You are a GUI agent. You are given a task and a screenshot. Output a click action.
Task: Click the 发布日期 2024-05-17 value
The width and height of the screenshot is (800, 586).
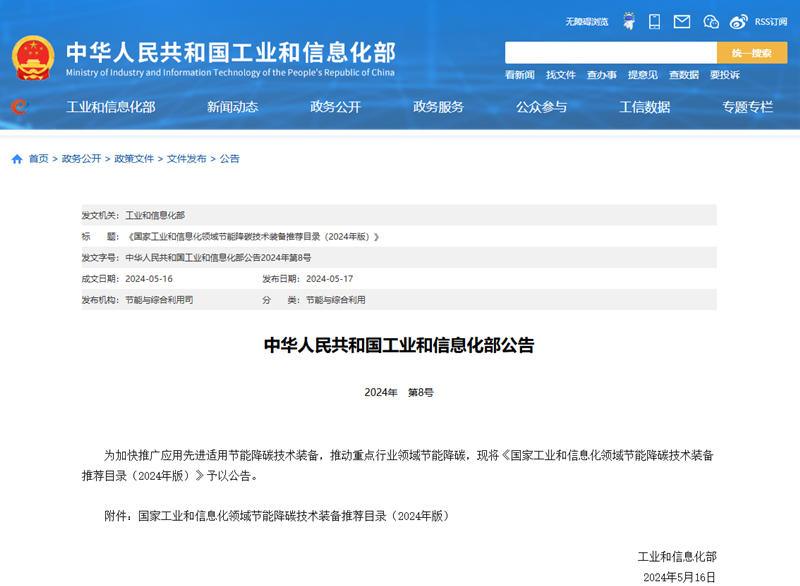tap(330, 279)
